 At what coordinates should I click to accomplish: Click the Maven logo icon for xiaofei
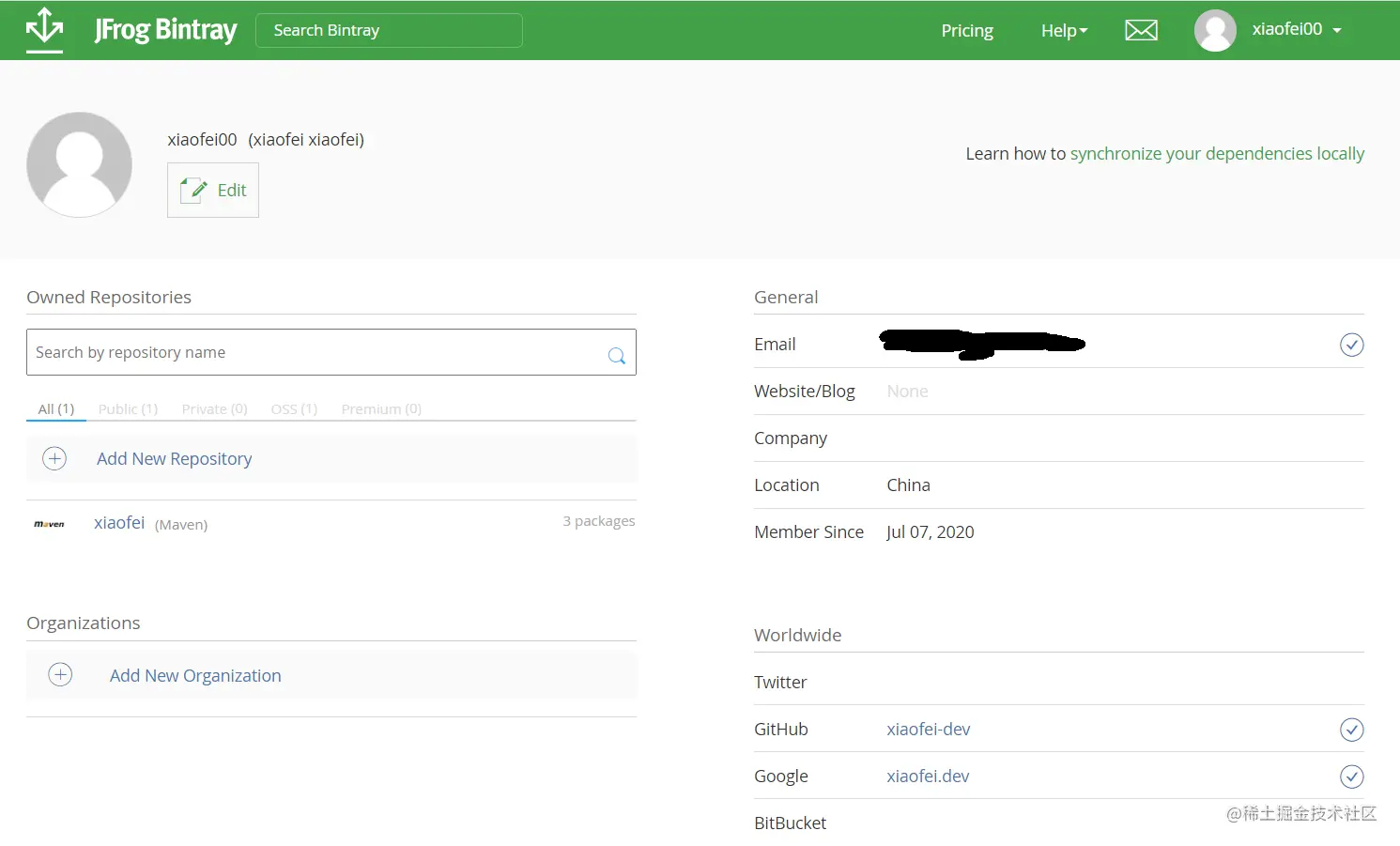[49, 524]
